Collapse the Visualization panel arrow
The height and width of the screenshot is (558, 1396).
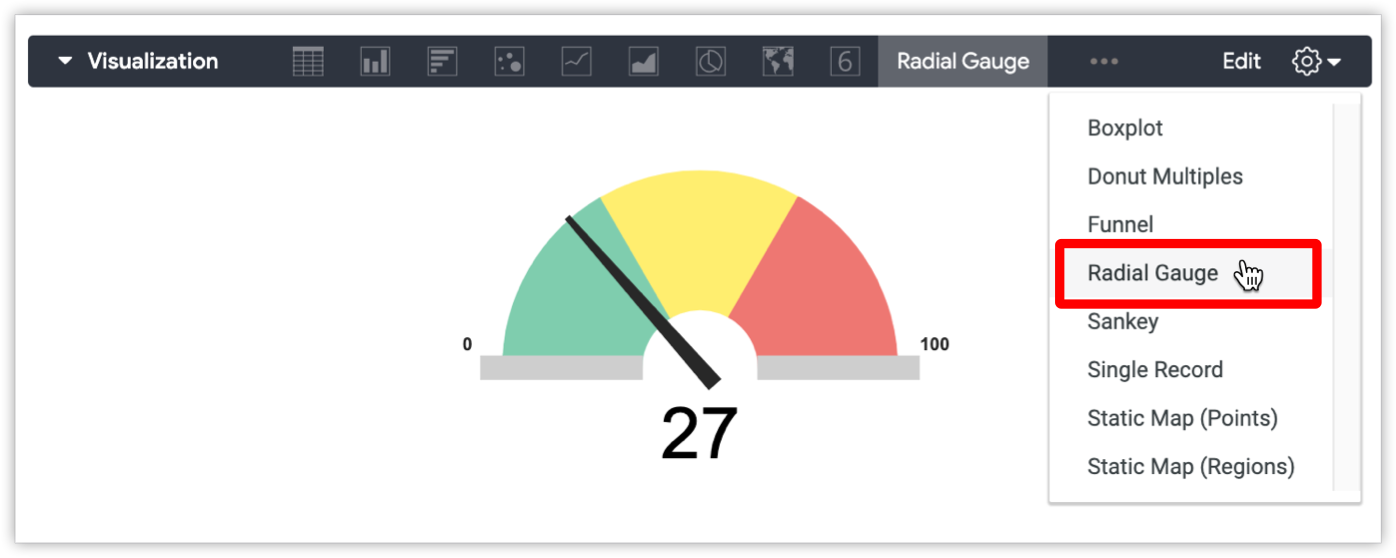[65, 61]
